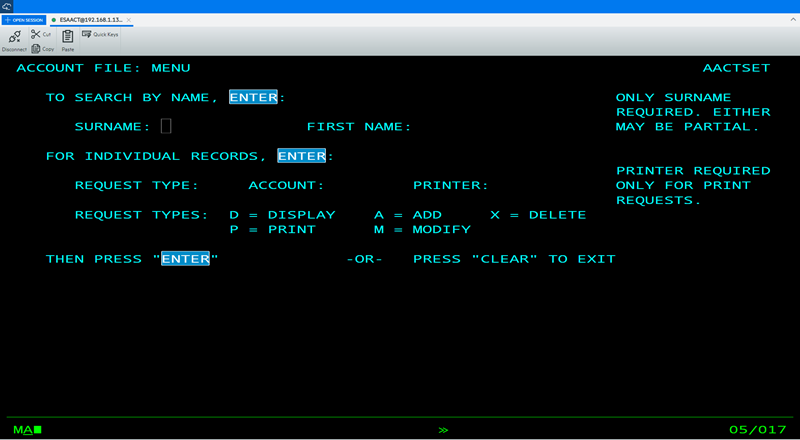Click the 'SURNAME:' label
The height and width of the screenshot is (440, 800).
(113, 127)
